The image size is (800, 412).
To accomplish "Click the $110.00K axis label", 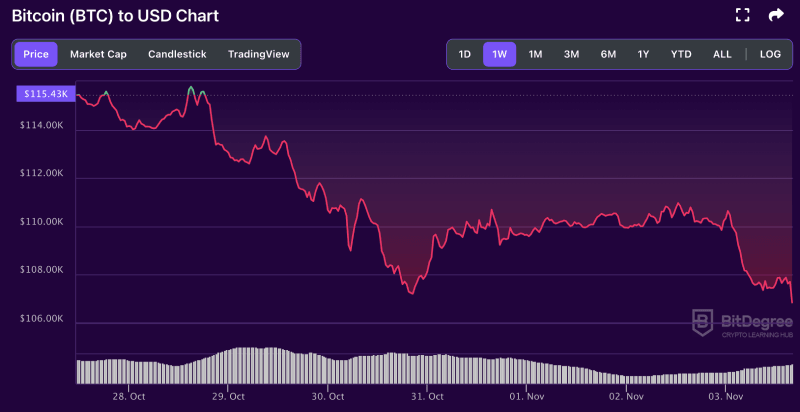I will pos(41,222).
